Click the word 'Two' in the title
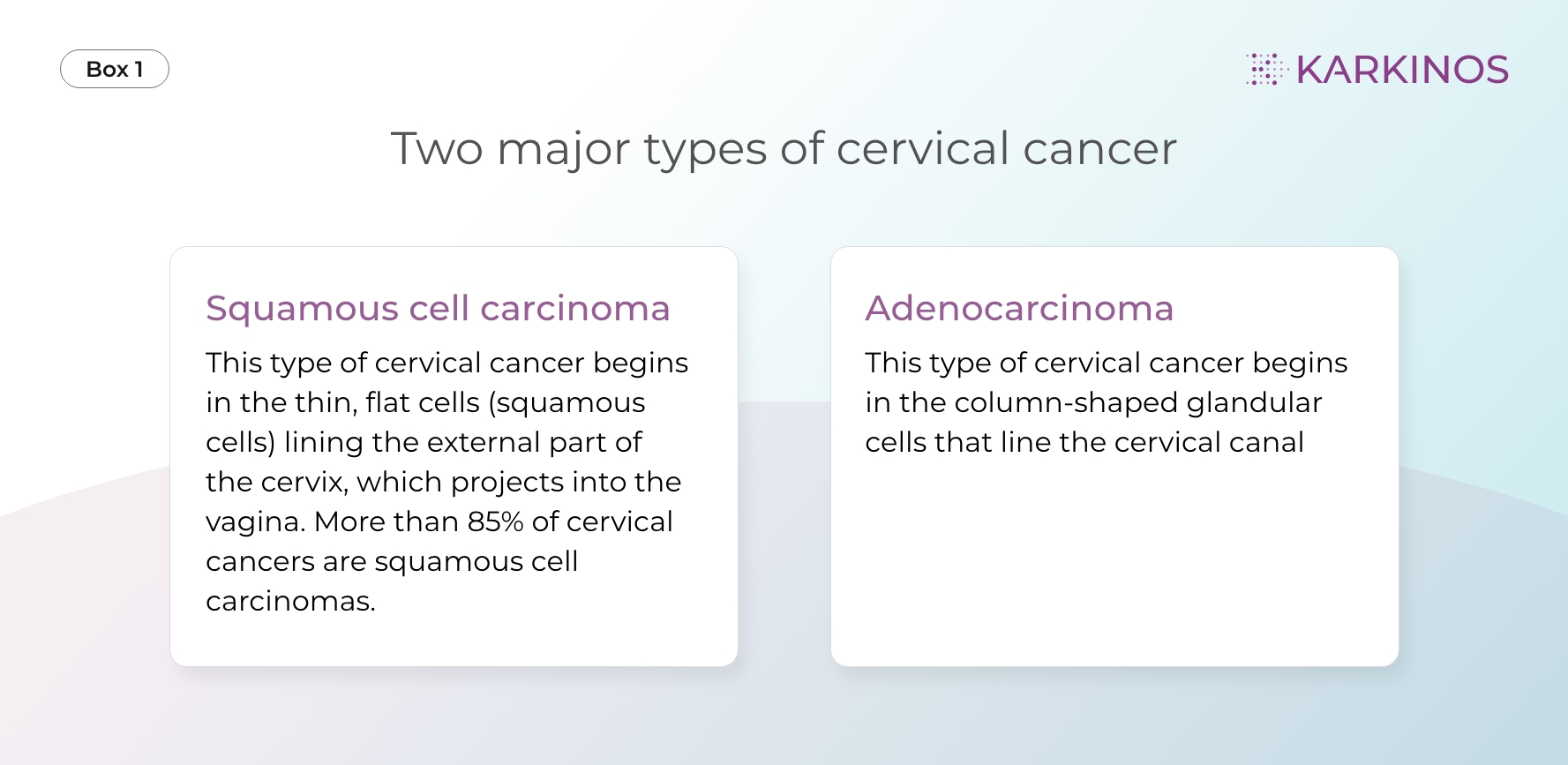The width and height of the screenshot is (1568, 765). [437, 148]
